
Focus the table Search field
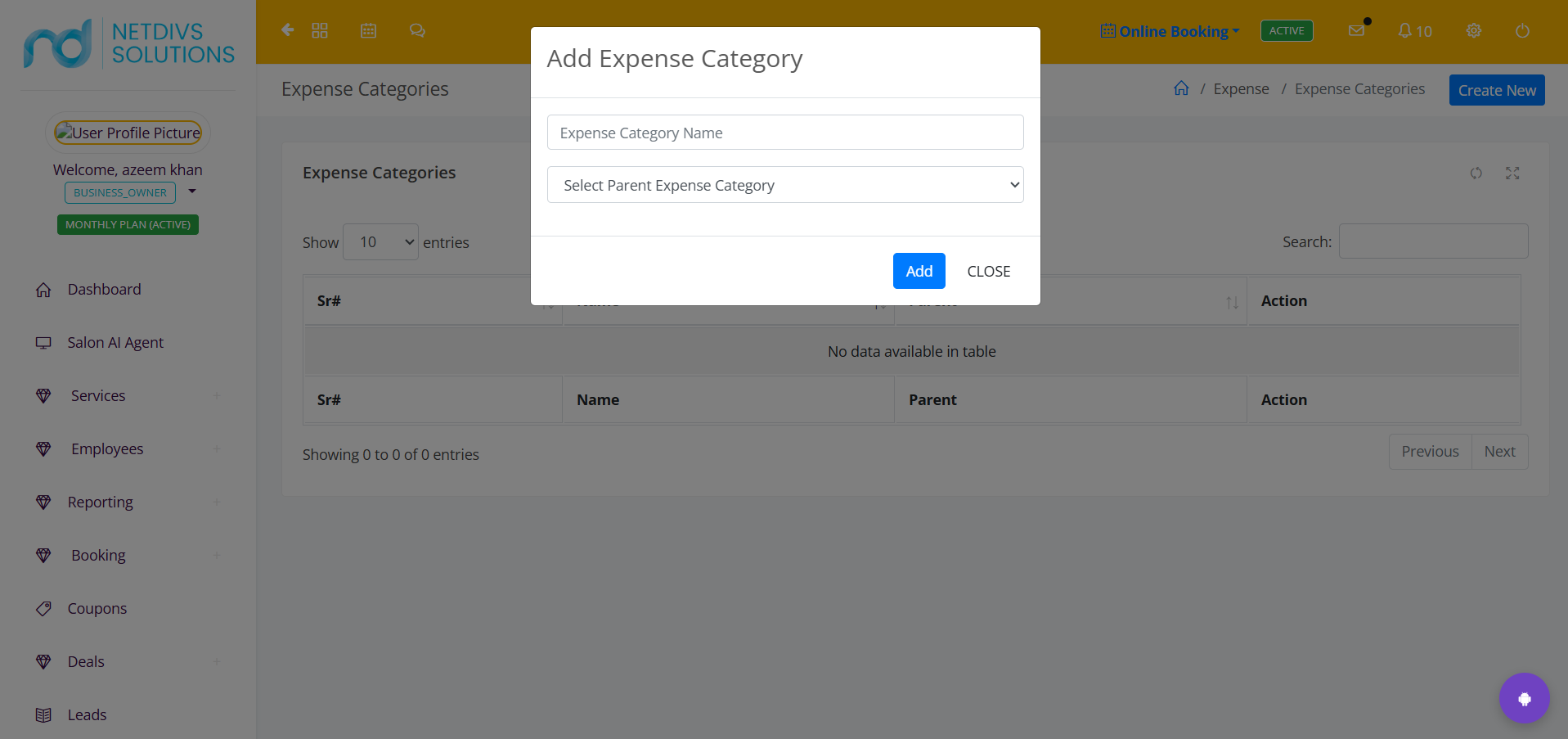(1433, 241)
